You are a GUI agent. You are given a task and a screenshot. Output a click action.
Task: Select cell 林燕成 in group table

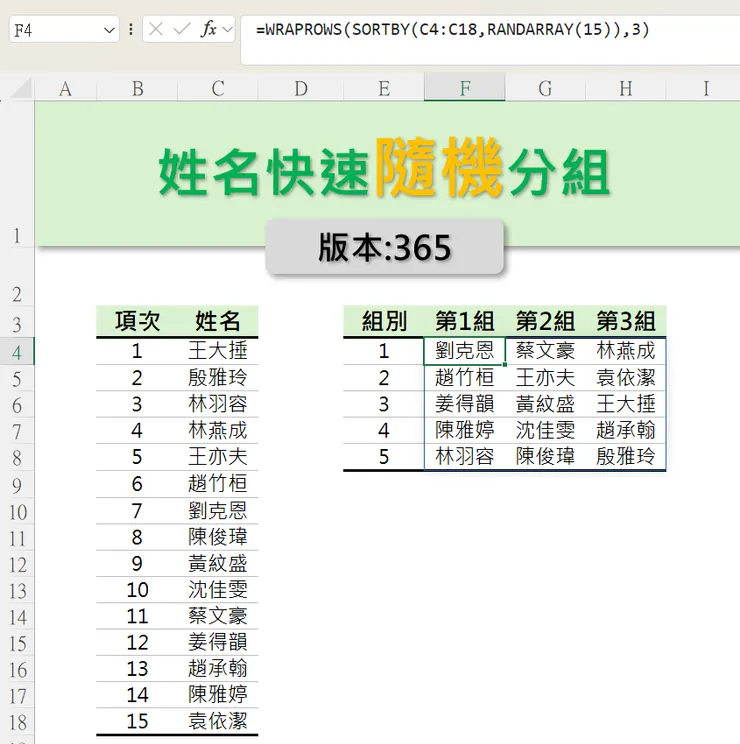[x=626, y=351]
